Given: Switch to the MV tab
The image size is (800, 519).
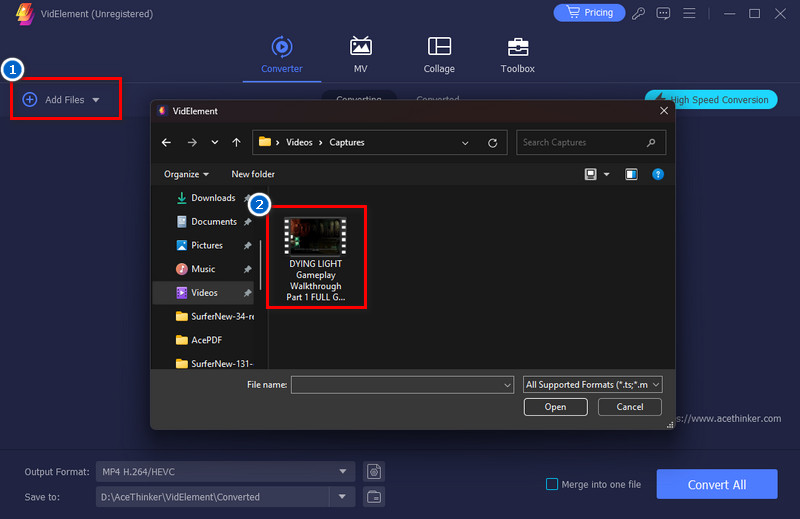Looking at the screenshot, I should coord(361,55).
